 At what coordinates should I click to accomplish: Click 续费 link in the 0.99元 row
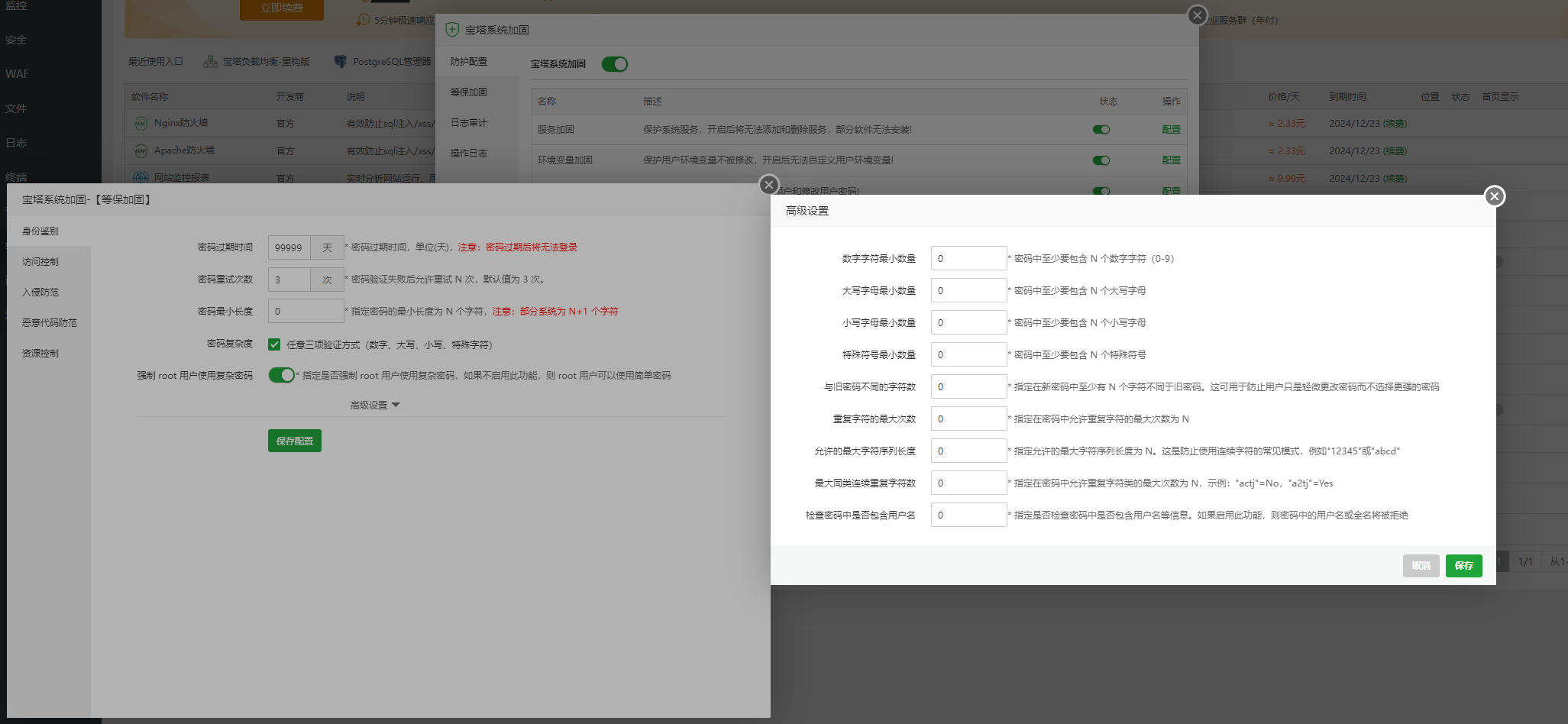pos(1395,179)
